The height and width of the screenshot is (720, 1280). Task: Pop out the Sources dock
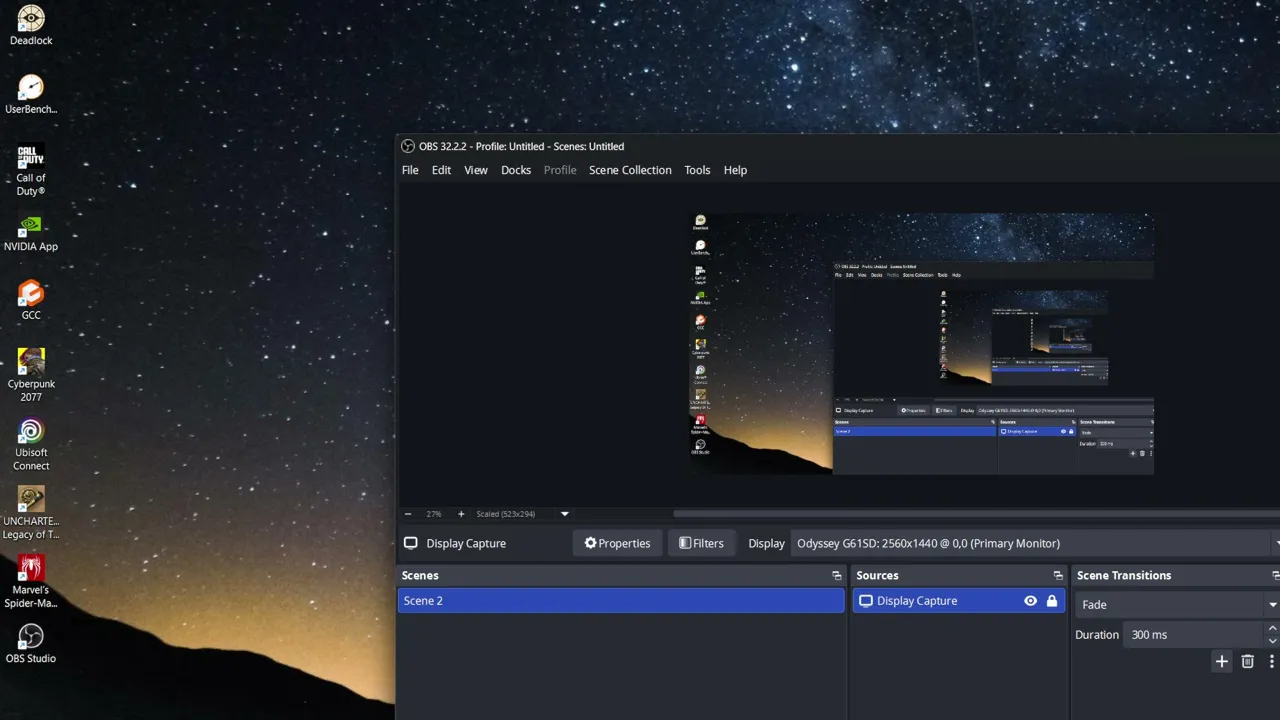(1058, 576)
